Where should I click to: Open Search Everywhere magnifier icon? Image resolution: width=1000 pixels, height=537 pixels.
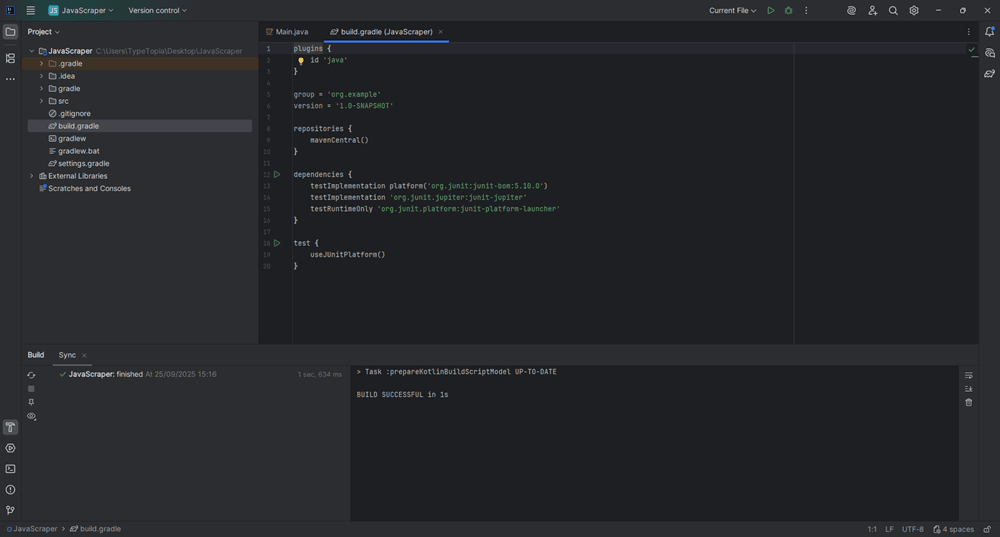pyautogui.click(x=893, y=11)
